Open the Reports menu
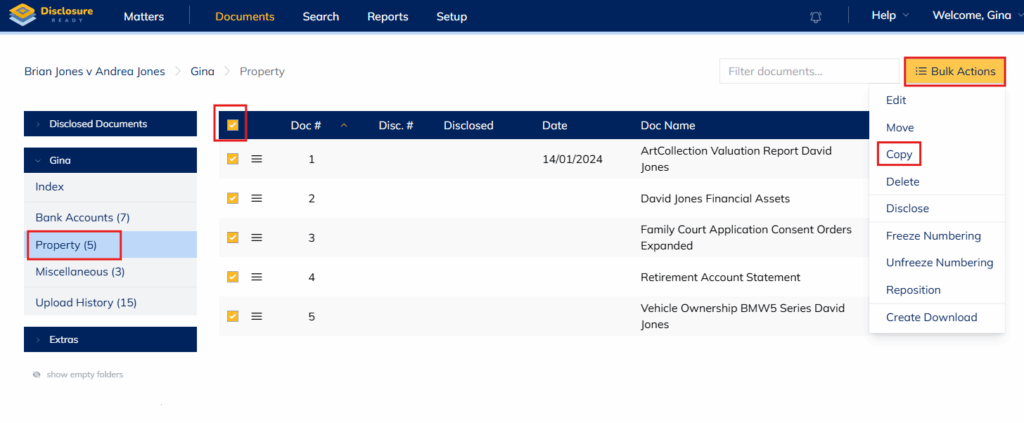1024x423 pixels. pos(387,17)
